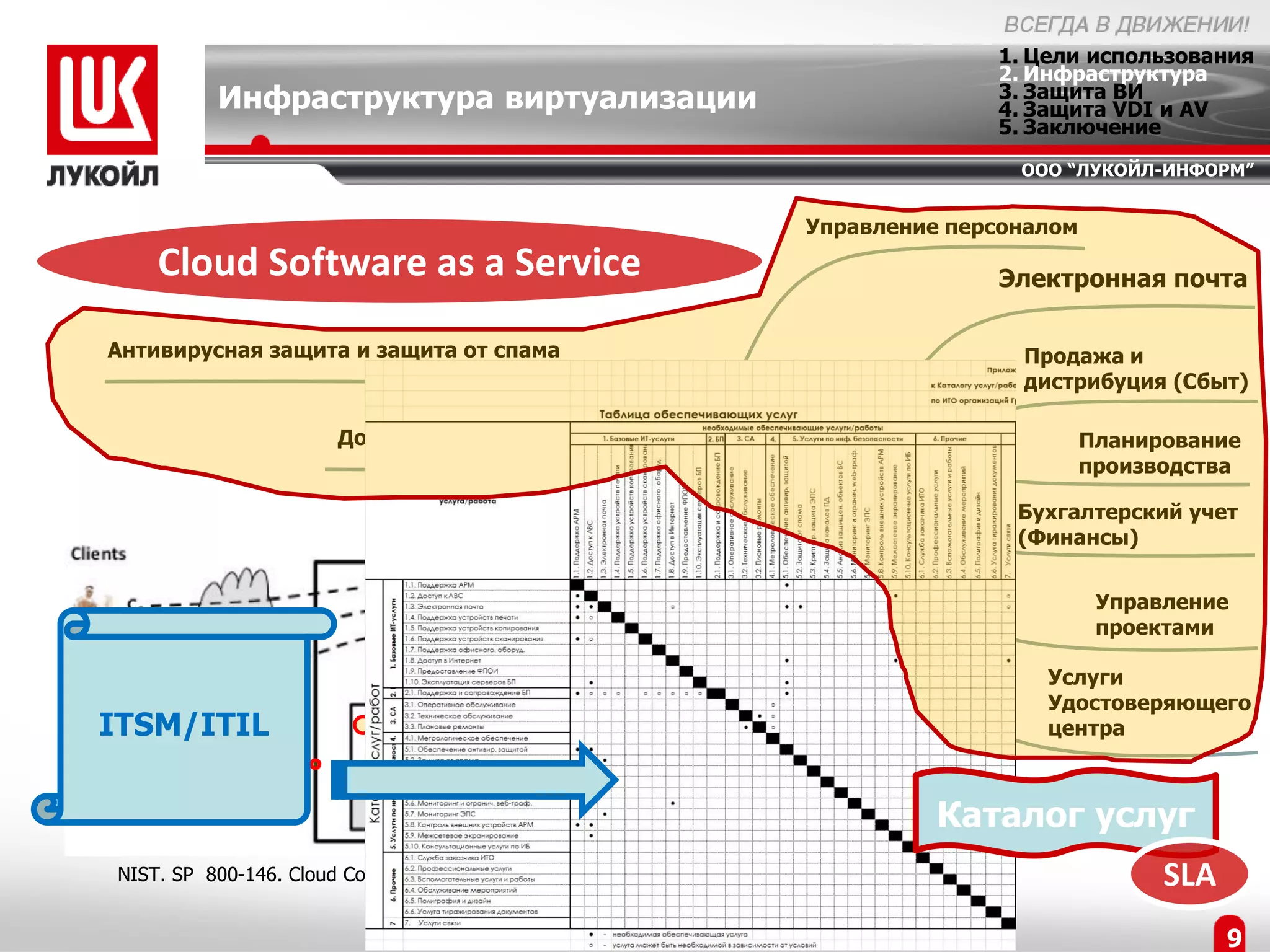Select agenda item '3. Защита ВИ'
Viewport: 1270px width, 952px height.
(1070, 92)
